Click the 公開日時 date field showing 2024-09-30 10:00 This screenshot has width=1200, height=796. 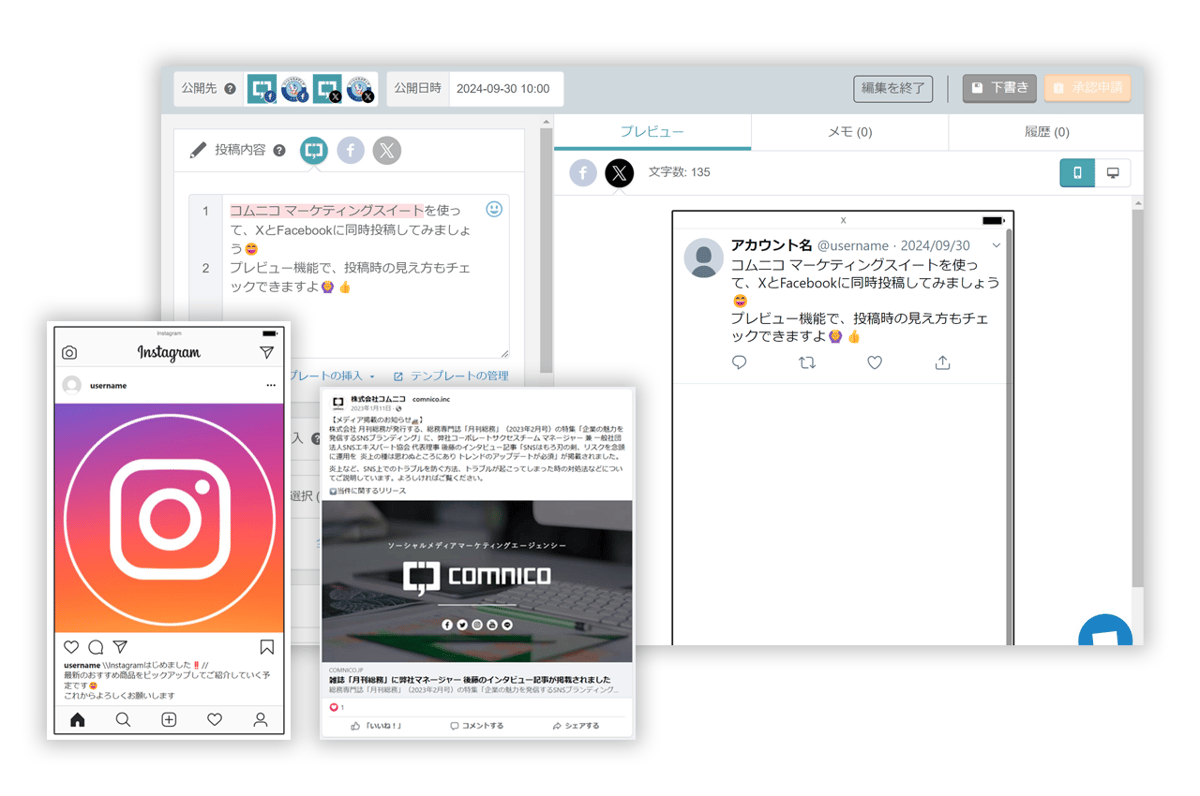point(506,89)
